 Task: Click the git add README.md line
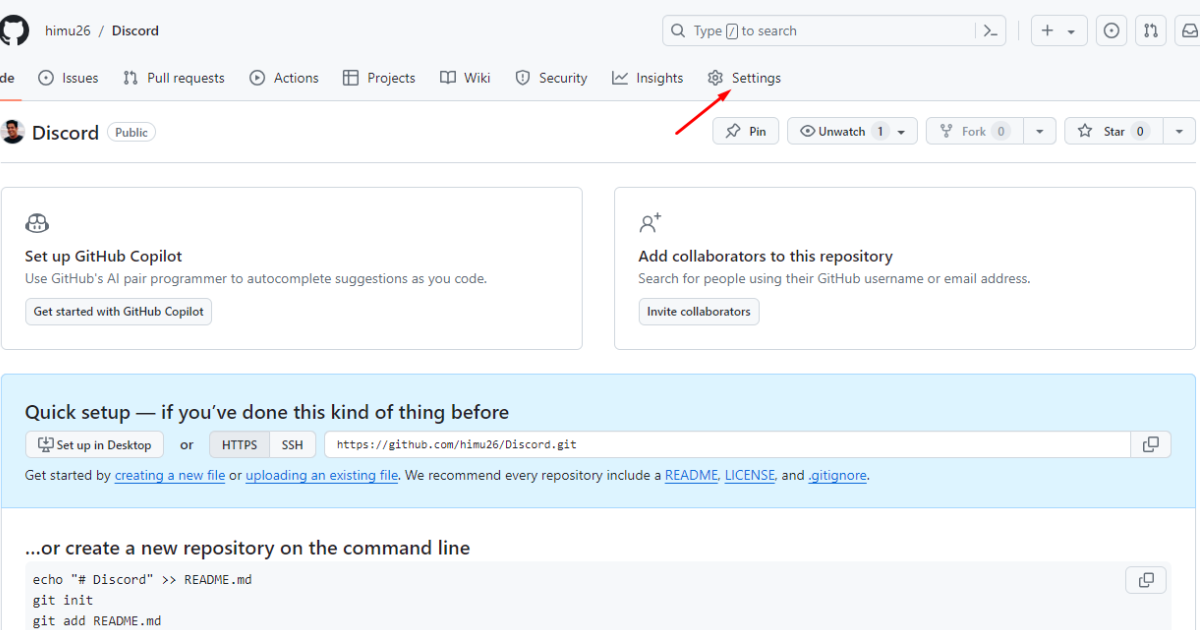[97, 621]
